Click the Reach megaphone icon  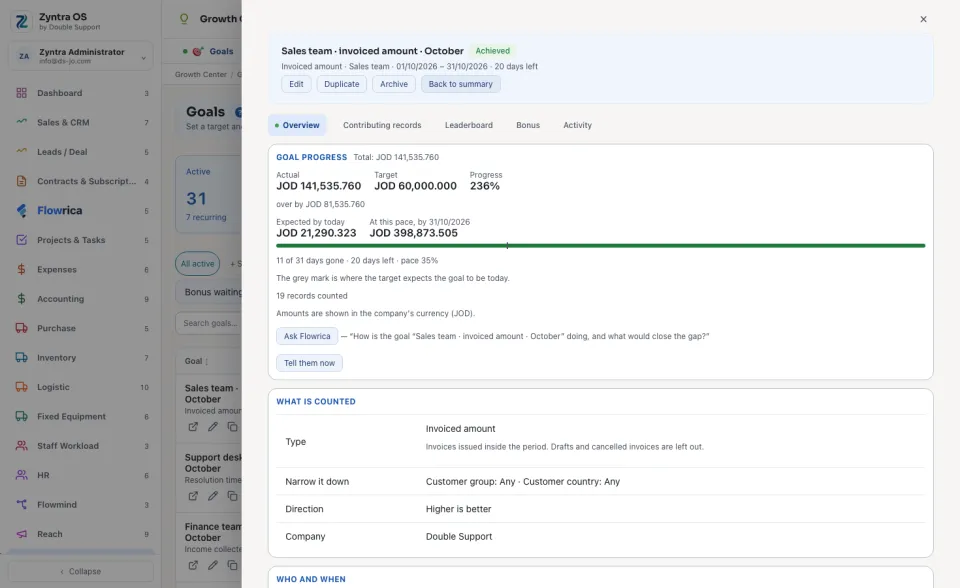(x=21, y=534)
